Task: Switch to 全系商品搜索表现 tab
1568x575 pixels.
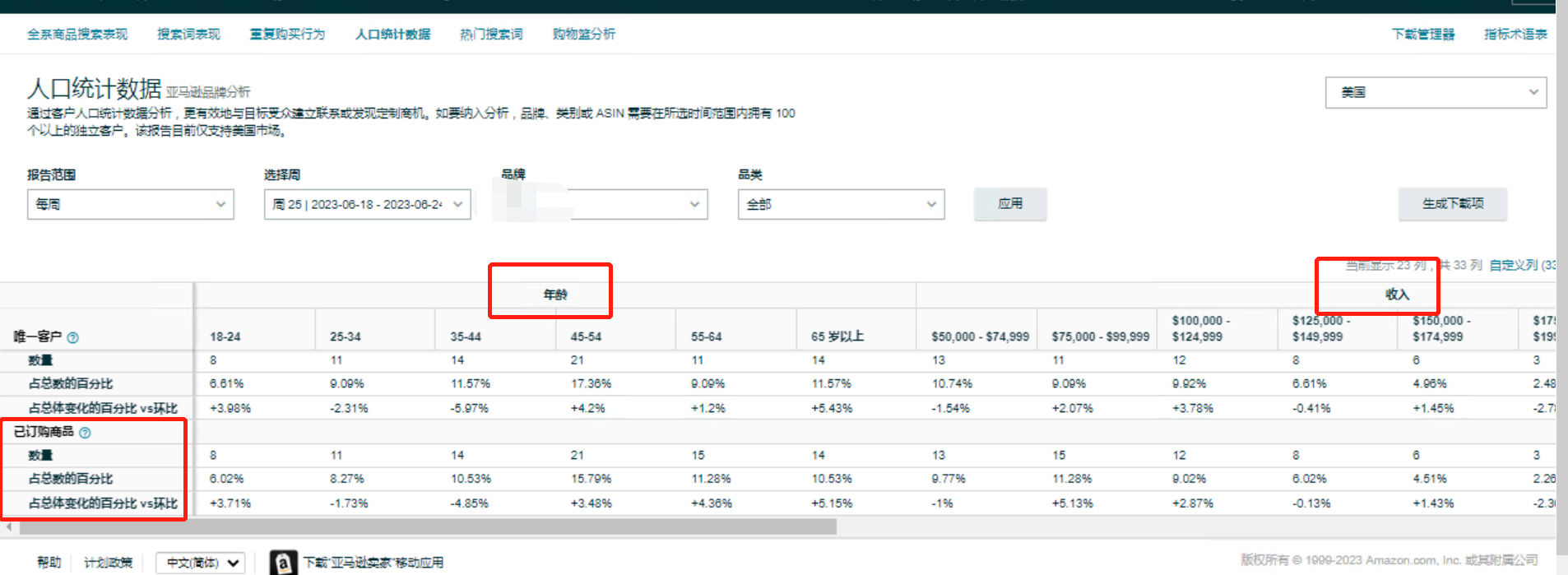Action: click(x=77, y=35)
